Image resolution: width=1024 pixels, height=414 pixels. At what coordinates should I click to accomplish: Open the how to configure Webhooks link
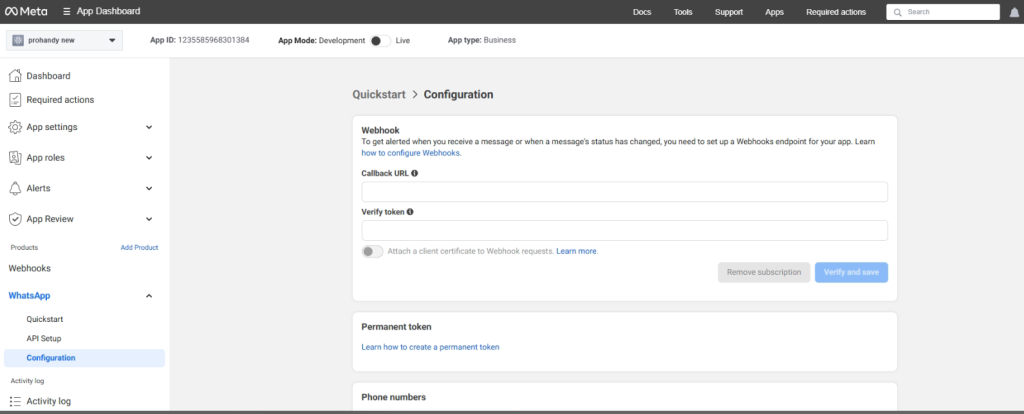(411, 153)
